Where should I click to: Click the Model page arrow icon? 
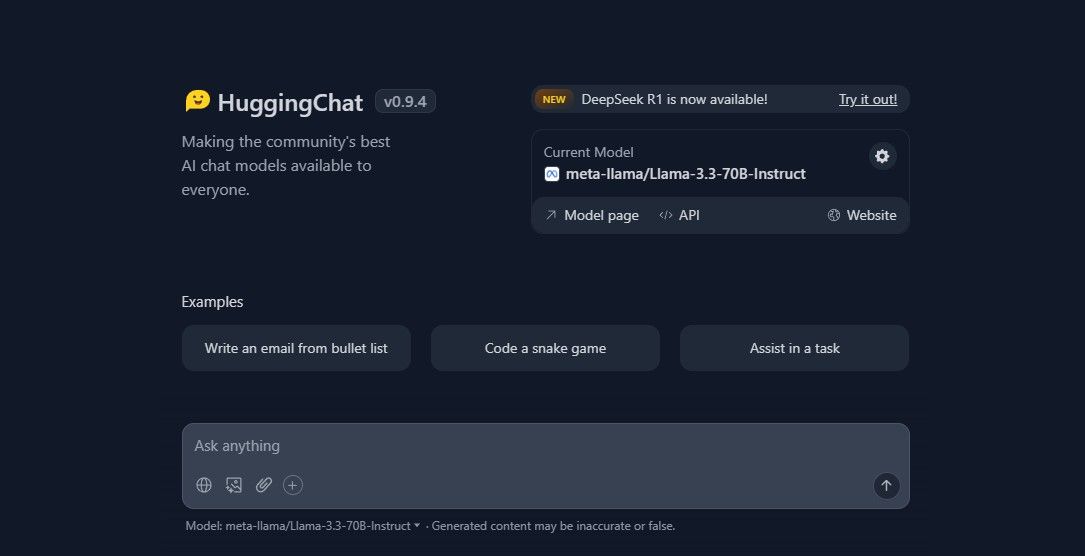point(551,215)
